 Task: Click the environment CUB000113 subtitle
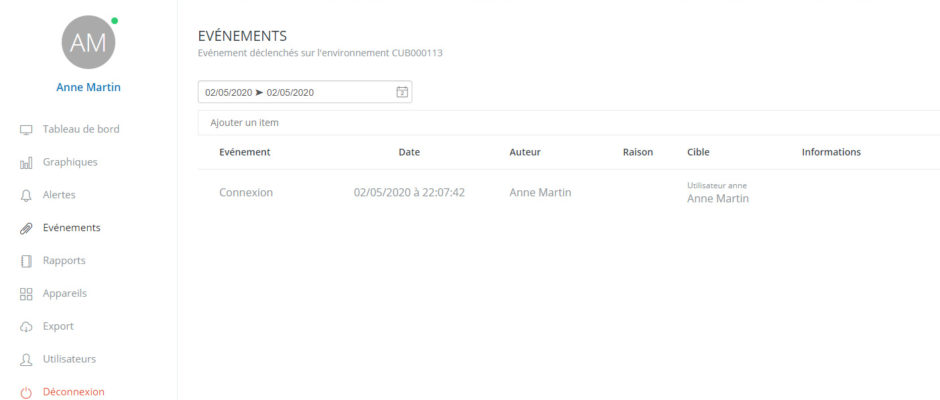[x=320, y=53]
